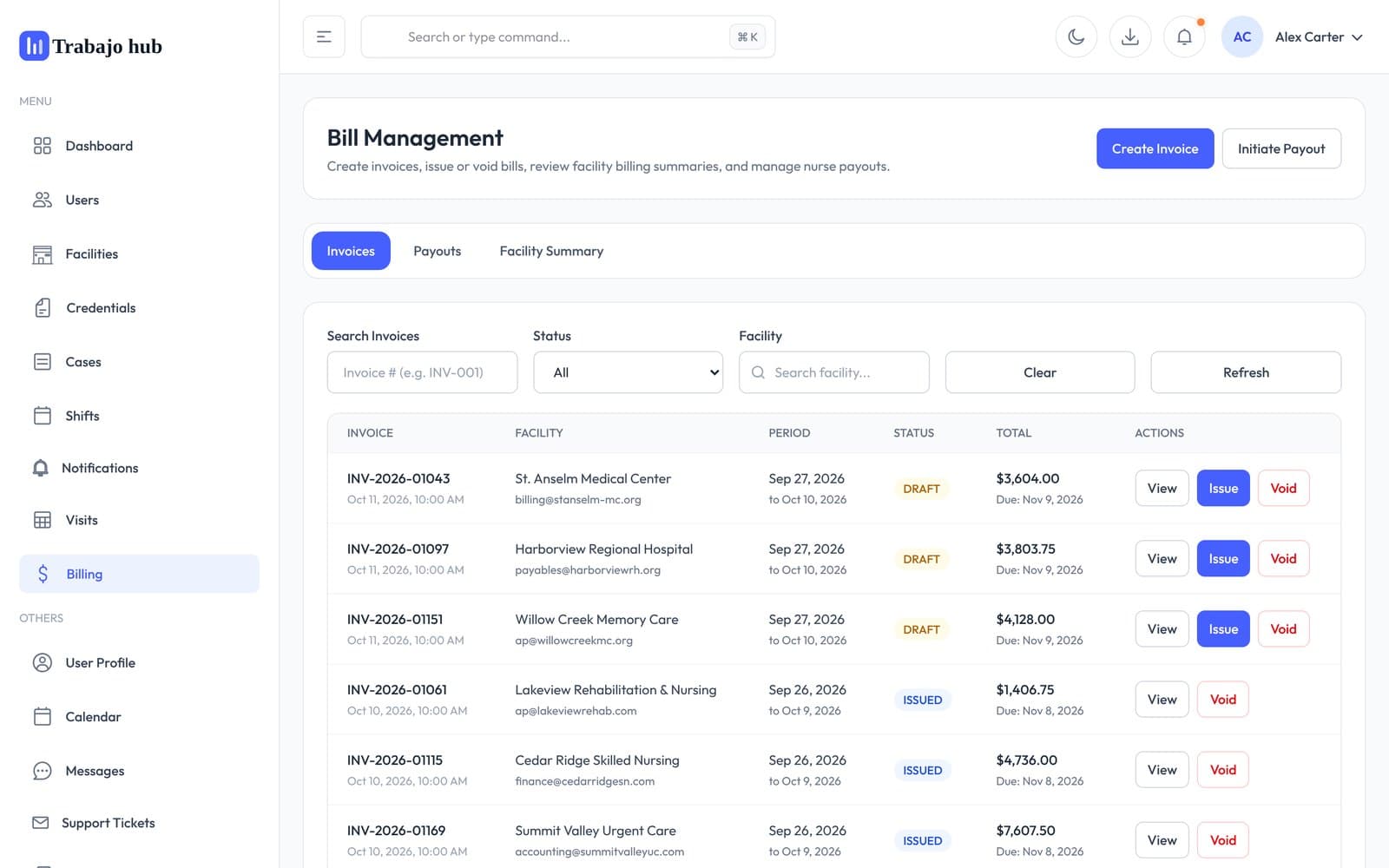
Task: Click the download icon in header
Action: [x=1129, y=36]
